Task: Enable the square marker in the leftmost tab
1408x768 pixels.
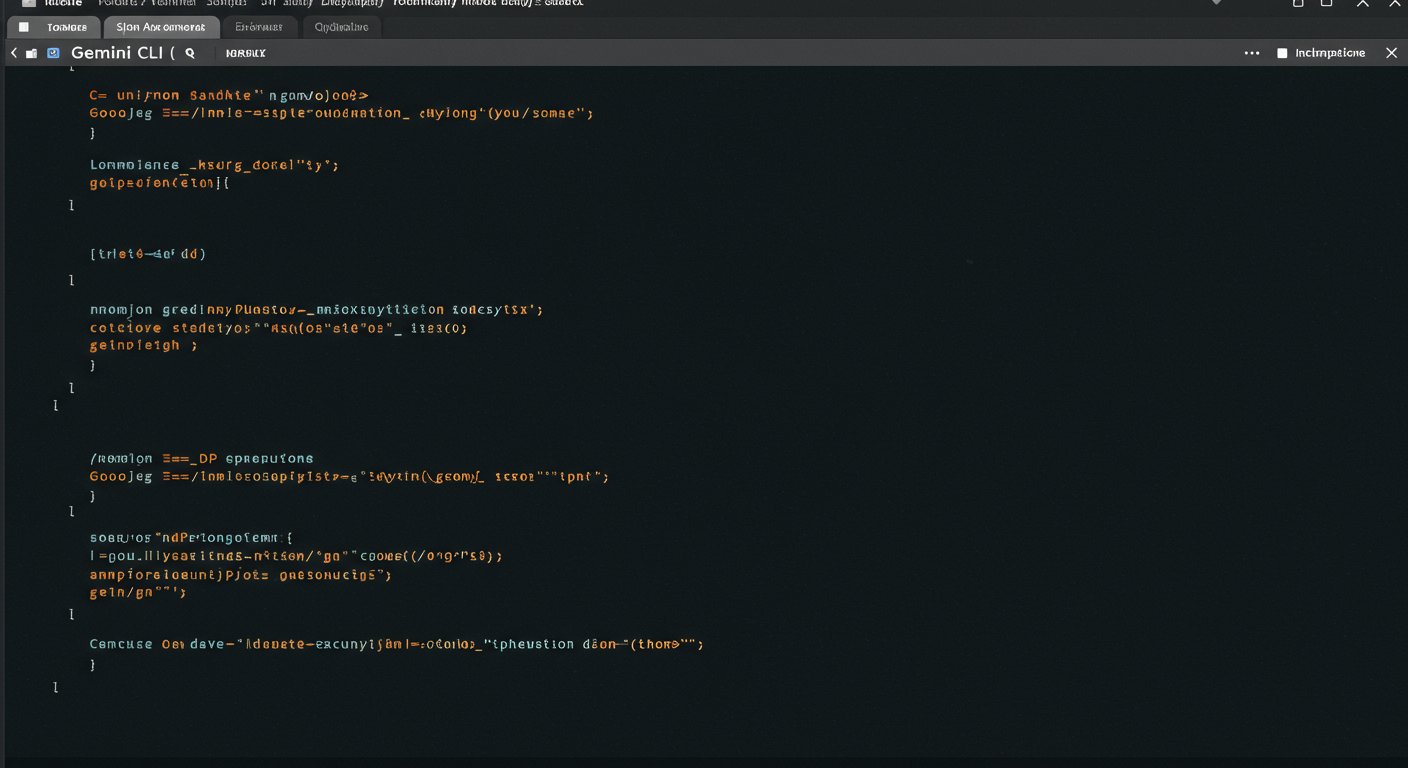Action: coord(24,27)
